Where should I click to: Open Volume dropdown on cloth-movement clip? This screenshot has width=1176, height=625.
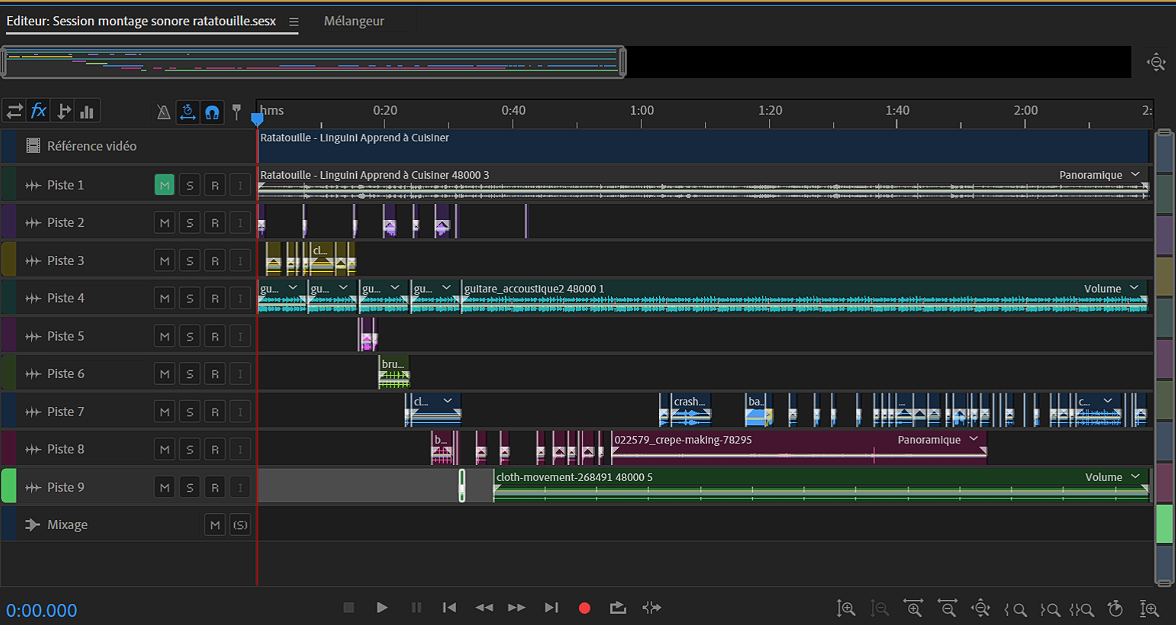1135,478
